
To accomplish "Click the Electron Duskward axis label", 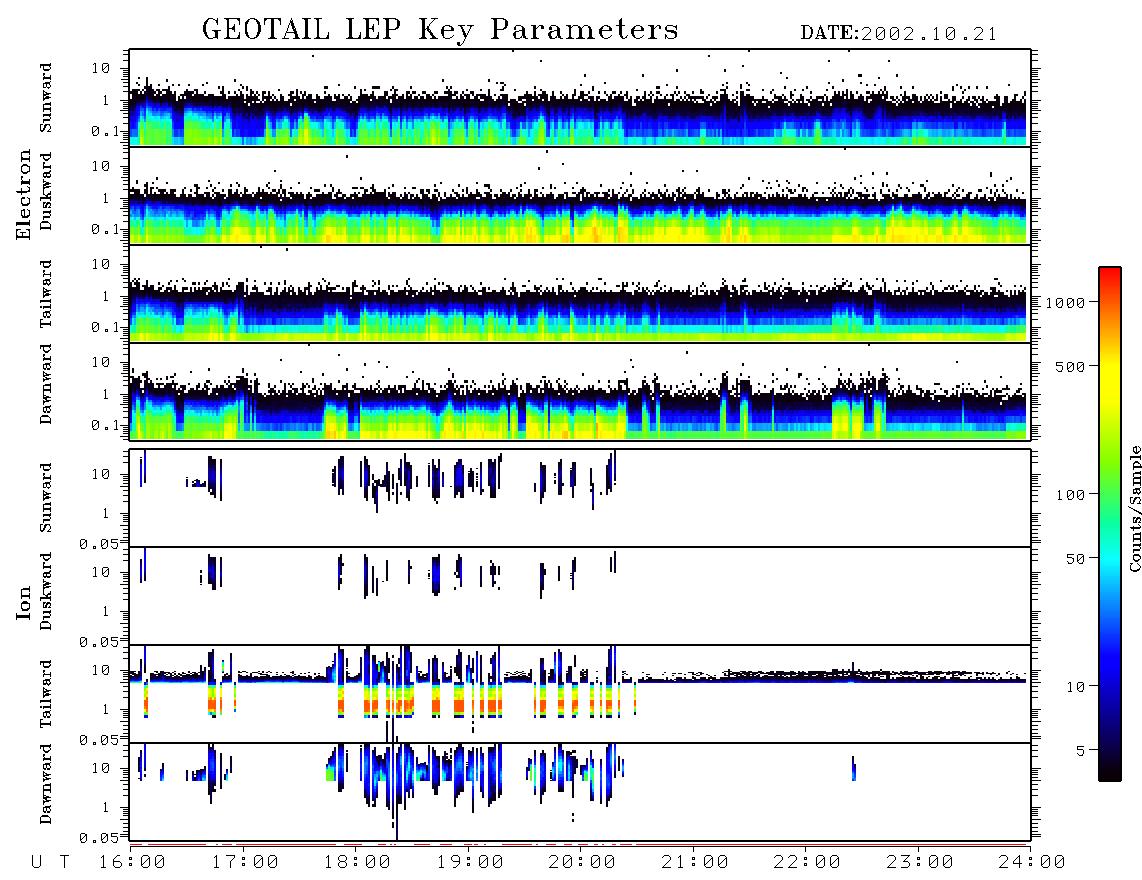I will 46,191.
